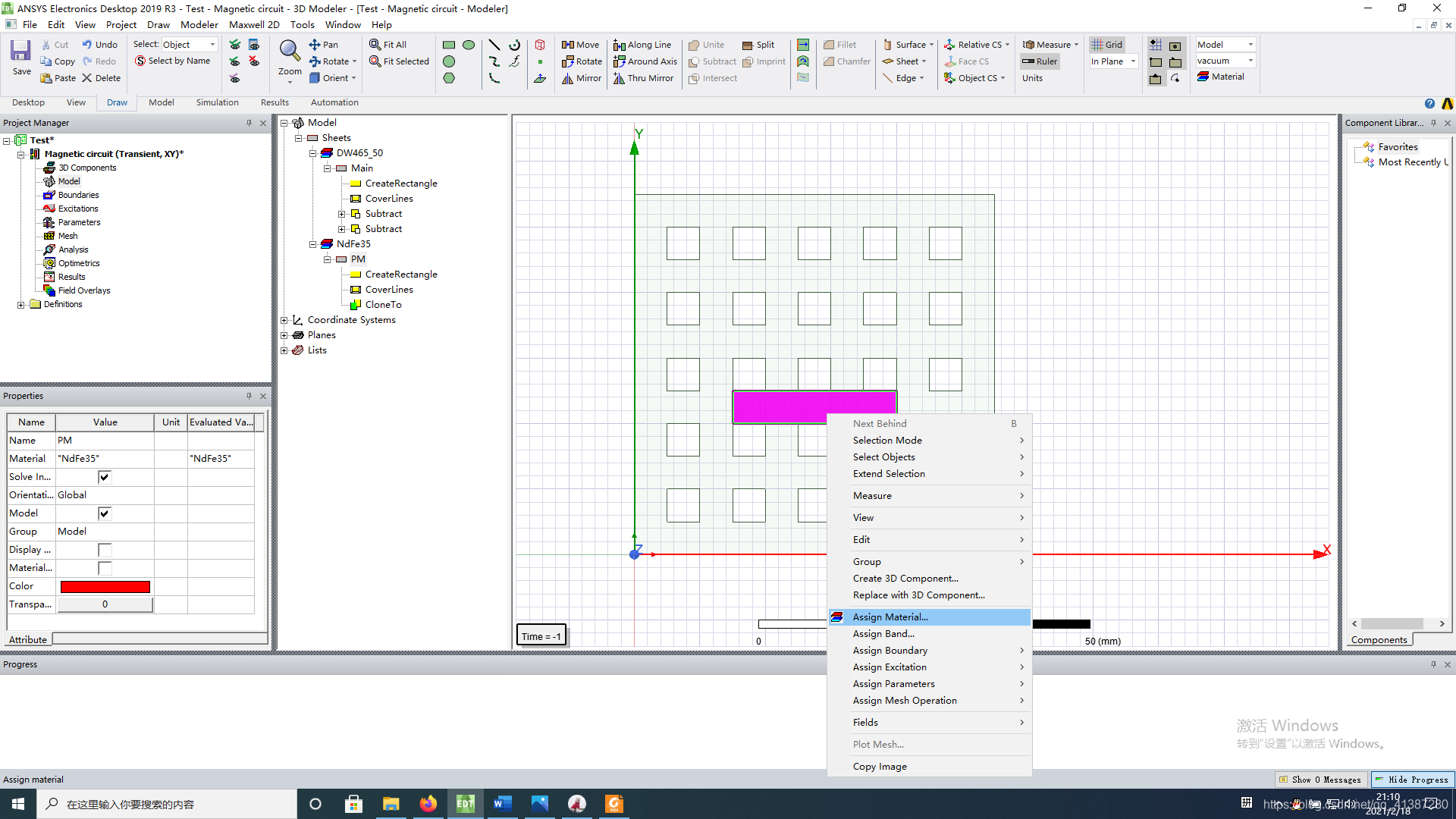Switch to the Automation ribbon tab
This screenshot has height=819, width=1456.
coord(334,102)
